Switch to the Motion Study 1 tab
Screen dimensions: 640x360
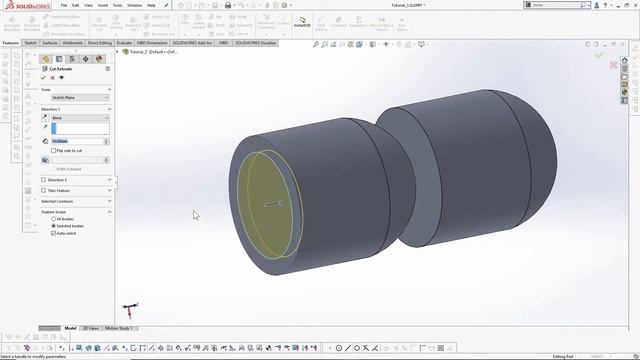(119, 328)
